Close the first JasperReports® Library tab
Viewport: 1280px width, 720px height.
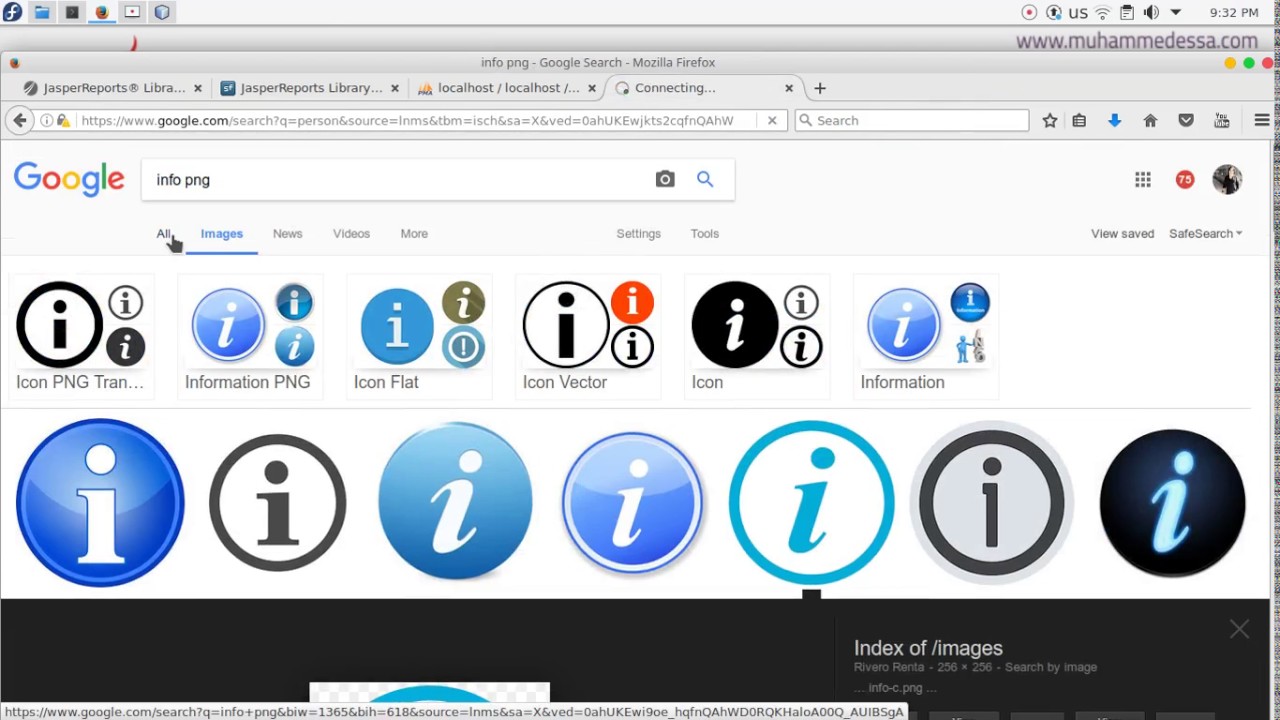click(x=197, y=88)
